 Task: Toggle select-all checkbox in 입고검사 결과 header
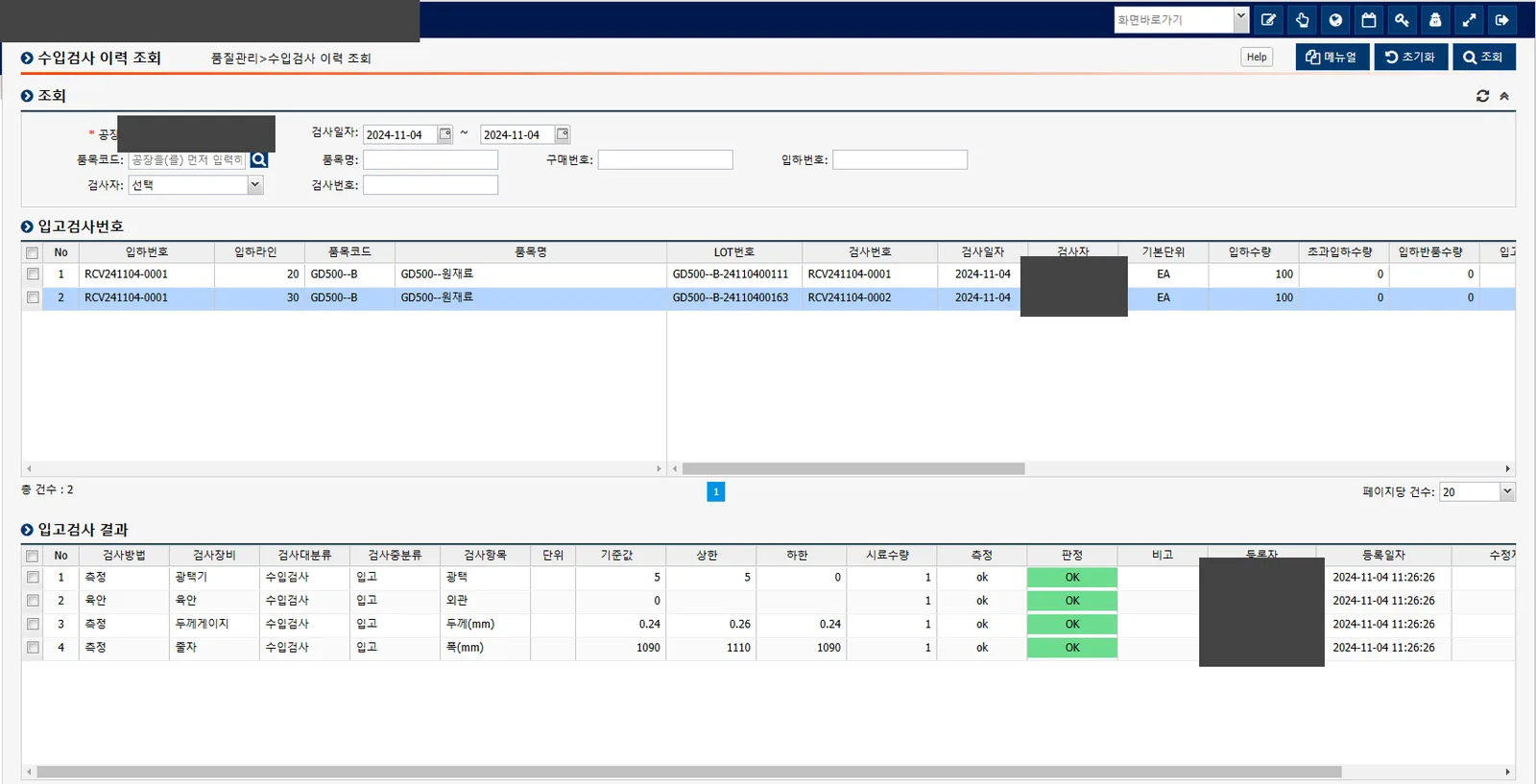click(33, 556)
